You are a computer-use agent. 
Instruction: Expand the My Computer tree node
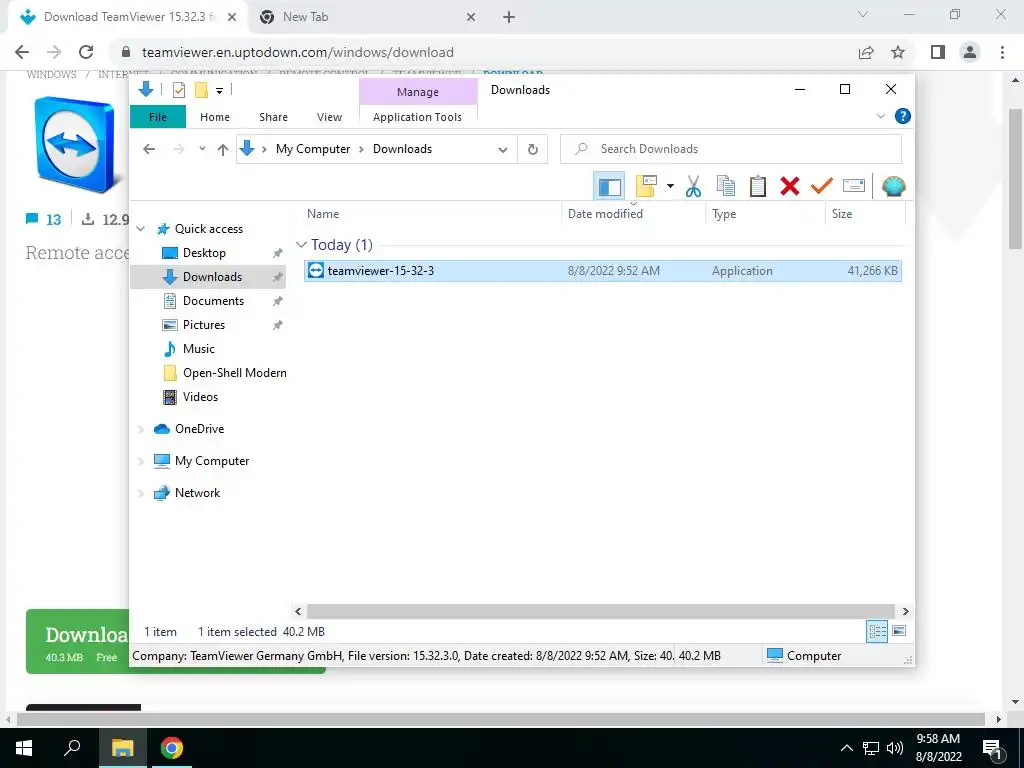pos(140,462)
